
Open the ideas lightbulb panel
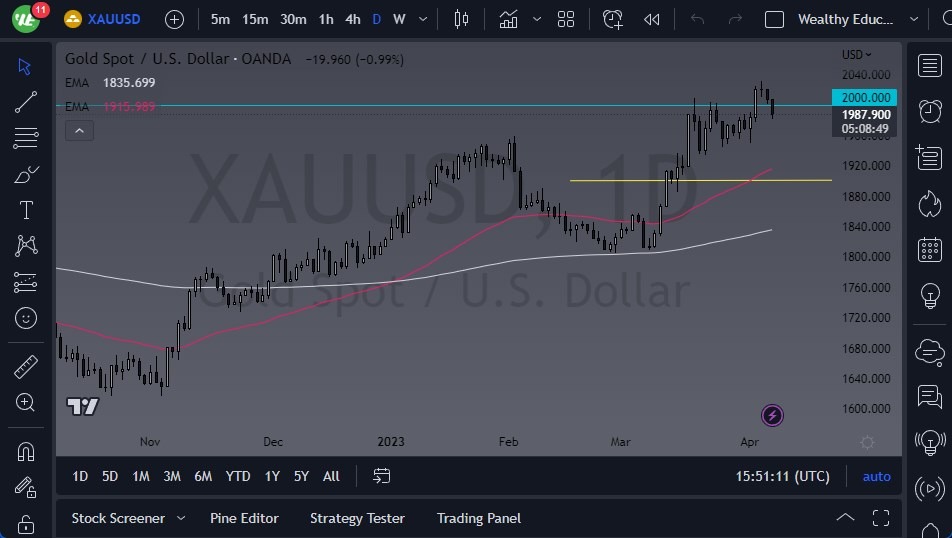click(x=930, y=296)
